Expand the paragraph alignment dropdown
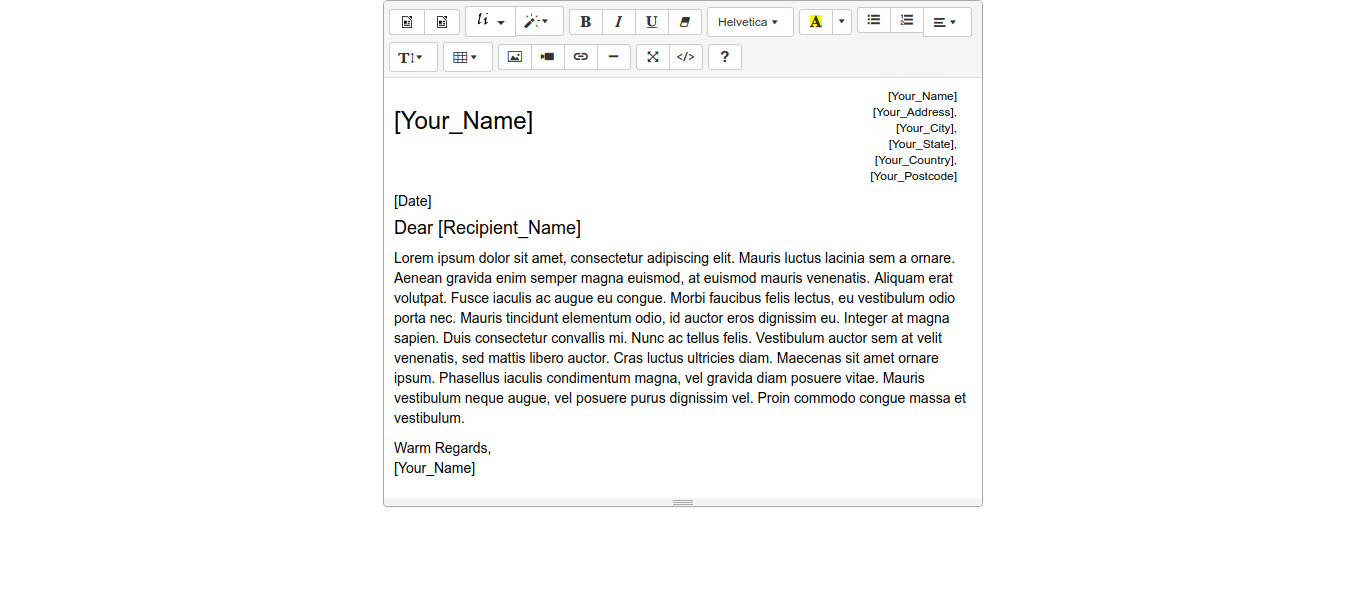This screenshot has width=1366, height=601. click(946, 22)
